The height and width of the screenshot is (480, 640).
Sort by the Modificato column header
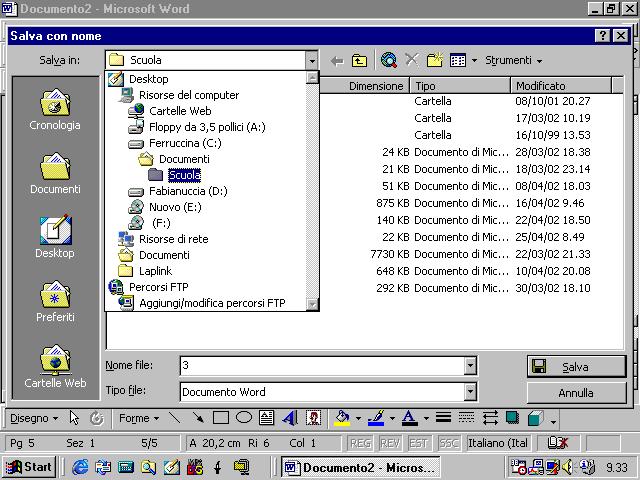(561, 86)
